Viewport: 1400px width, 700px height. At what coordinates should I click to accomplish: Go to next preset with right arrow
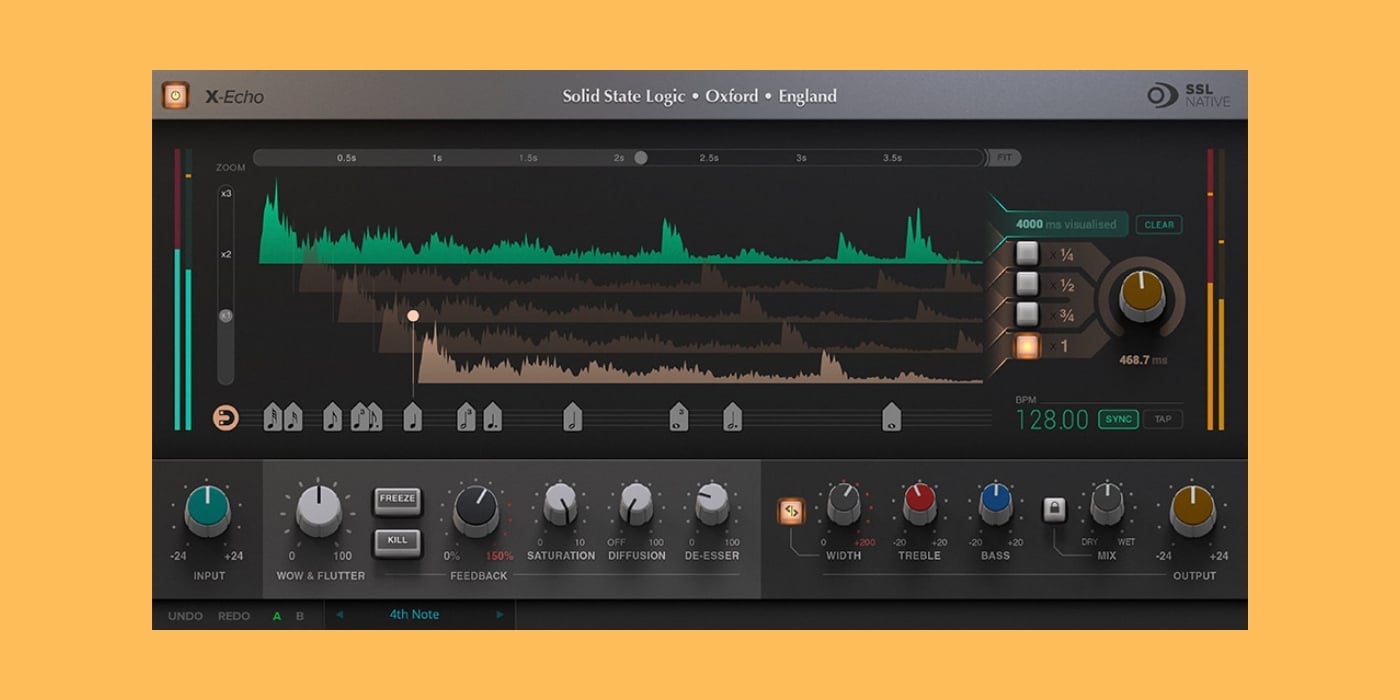pos(500,615)
